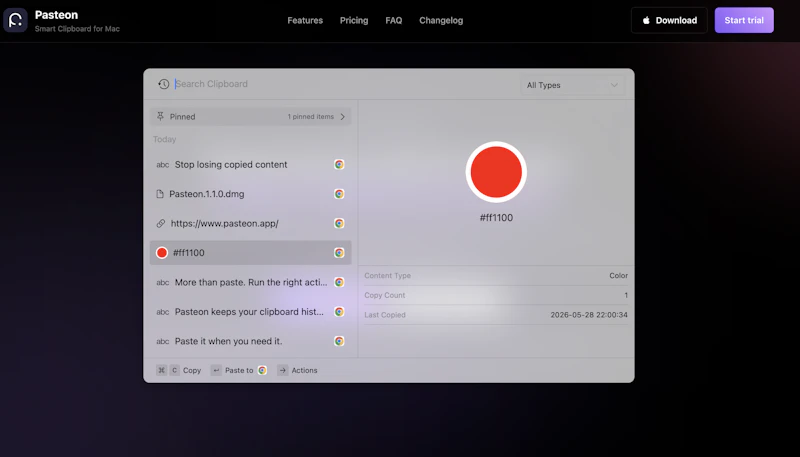Expand the Pinned items chevron
The image size is (800, 457).
click(343, 117)
